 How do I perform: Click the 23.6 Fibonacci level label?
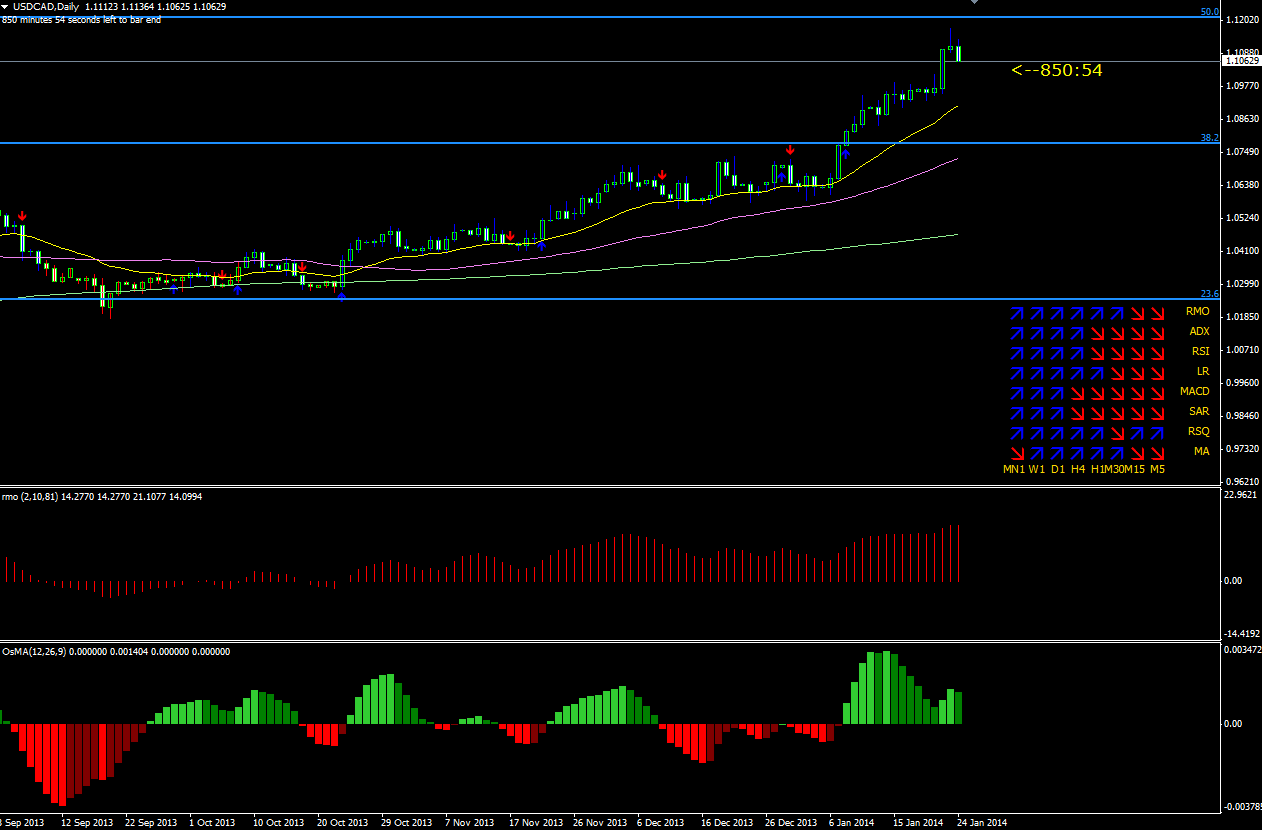point(1209,293)
